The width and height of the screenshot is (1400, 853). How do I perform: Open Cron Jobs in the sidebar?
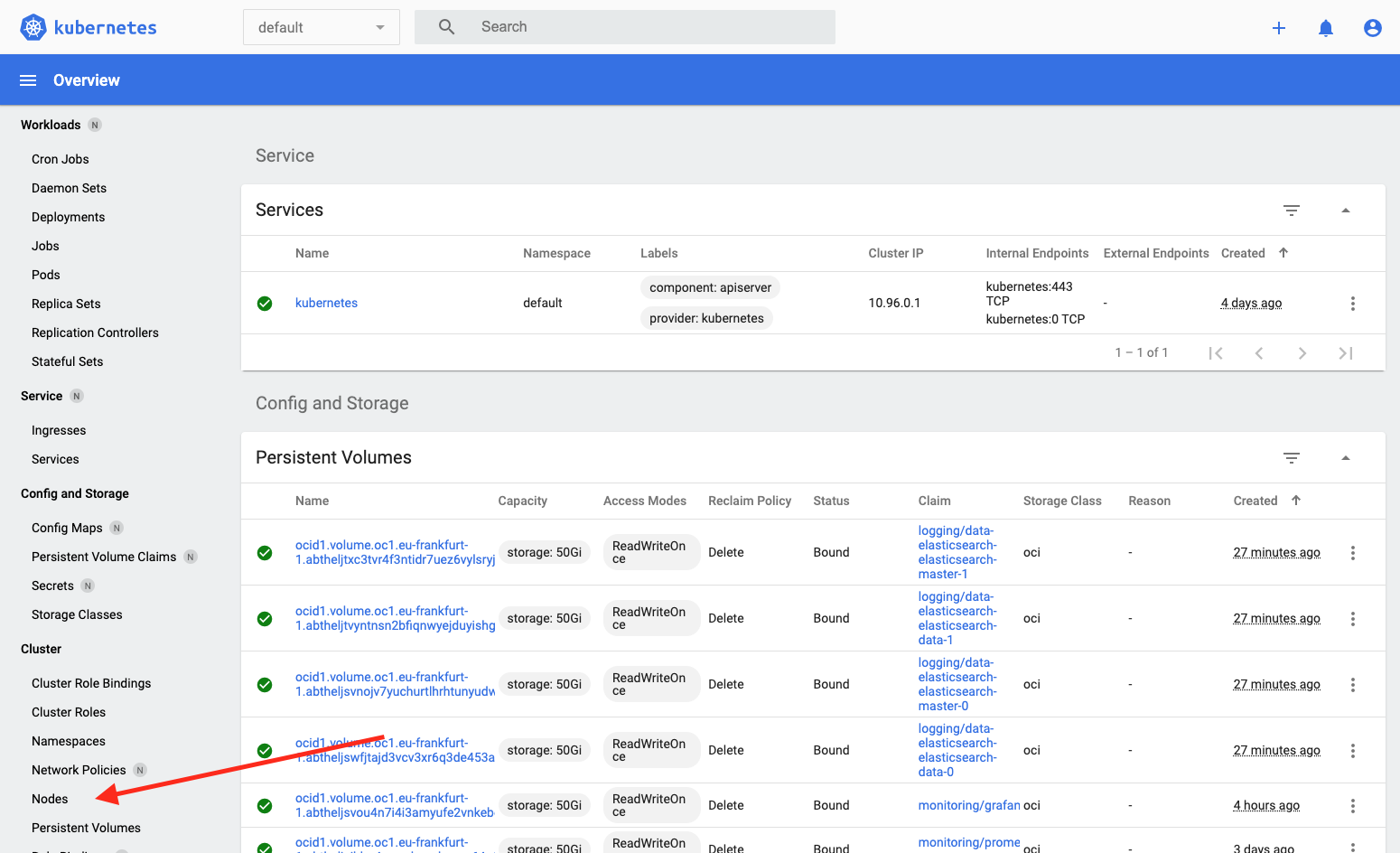coord(61,159)
